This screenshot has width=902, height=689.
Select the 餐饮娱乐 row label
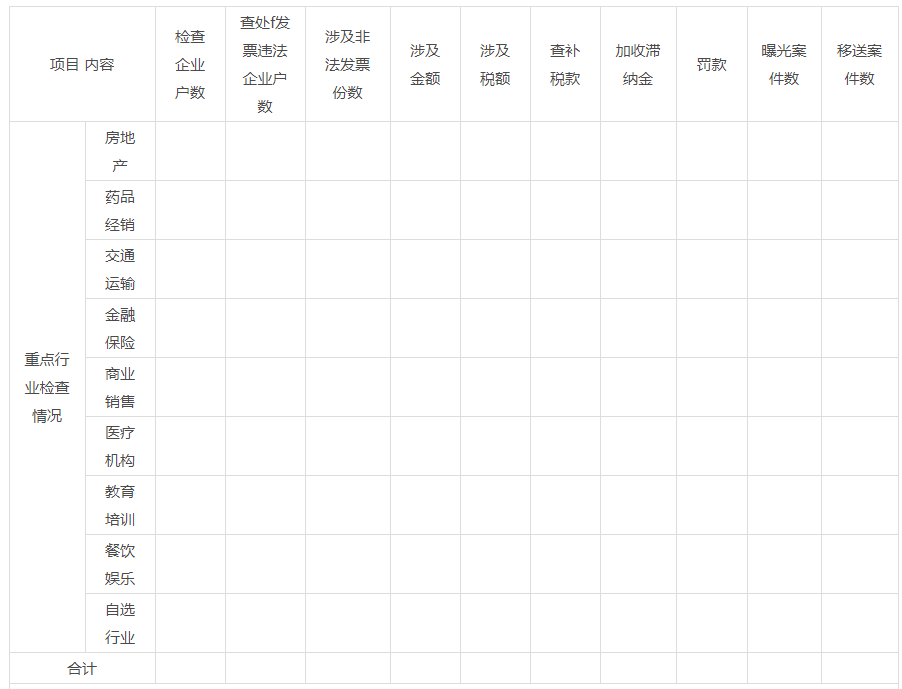click(x=120, y=565)
